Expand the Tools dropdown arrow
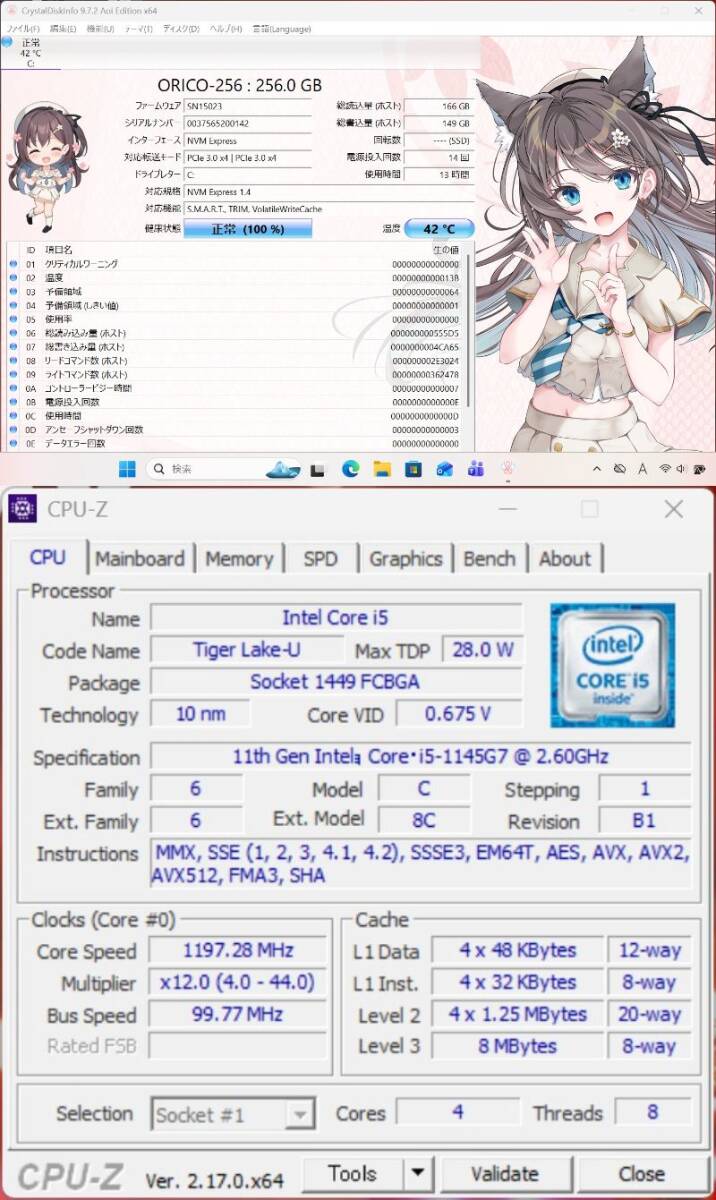This screenshot has width=716, height=1200. point(418,1174)
